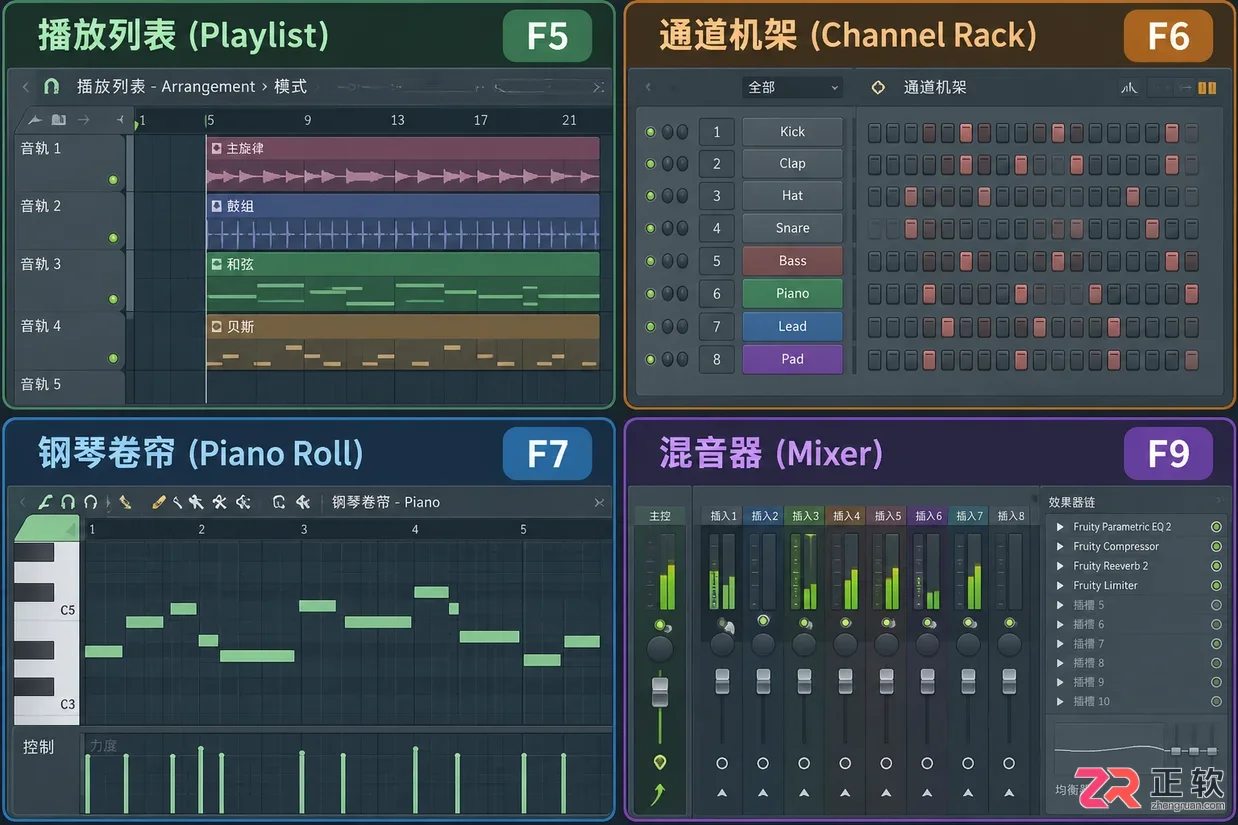Toggle the first step of the Pad channel
This screenshot has width=1238, height=825.
click(875, 359)
